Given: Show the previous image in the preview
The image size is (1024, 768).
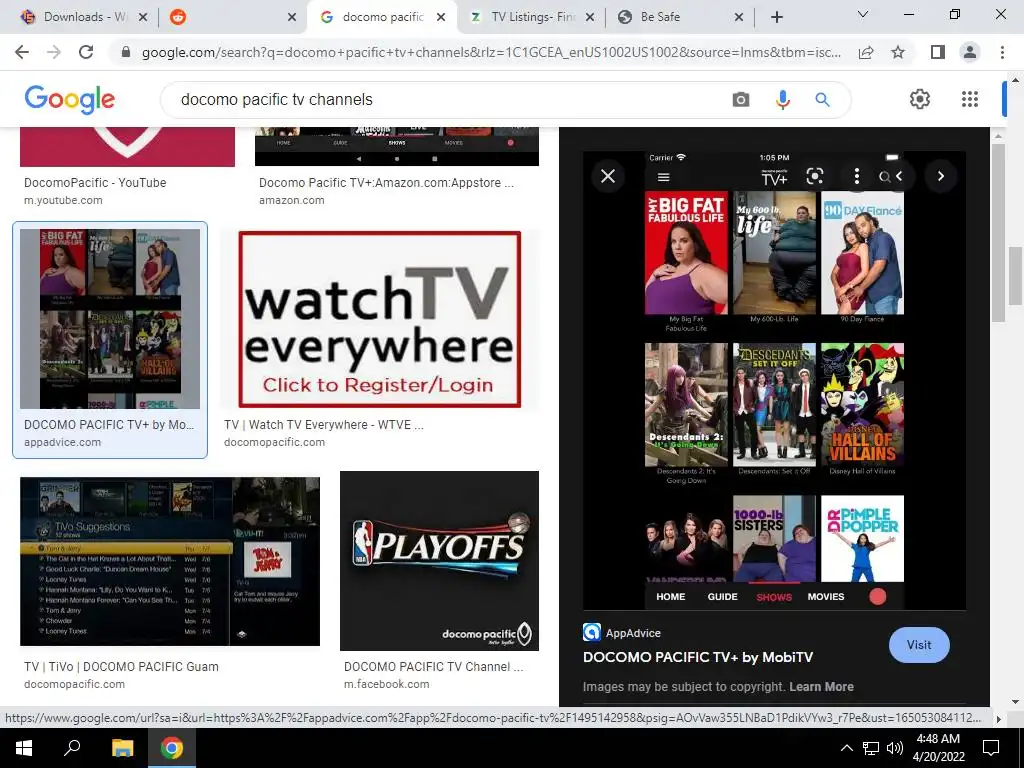Looking at the screenshot, I should (899, 176).
